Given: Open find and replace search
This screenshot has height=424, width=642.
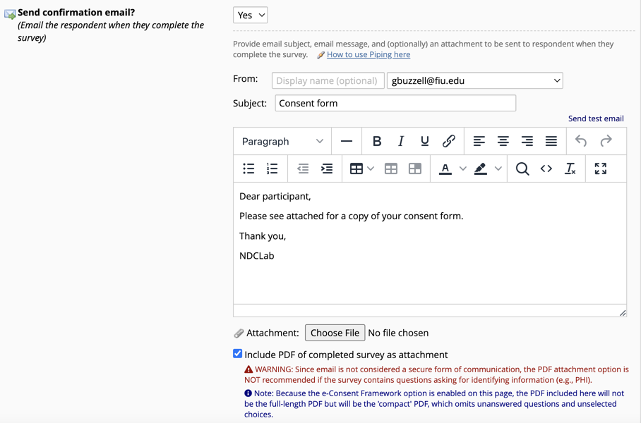Looking at the screenshot, I should (522, 169).
